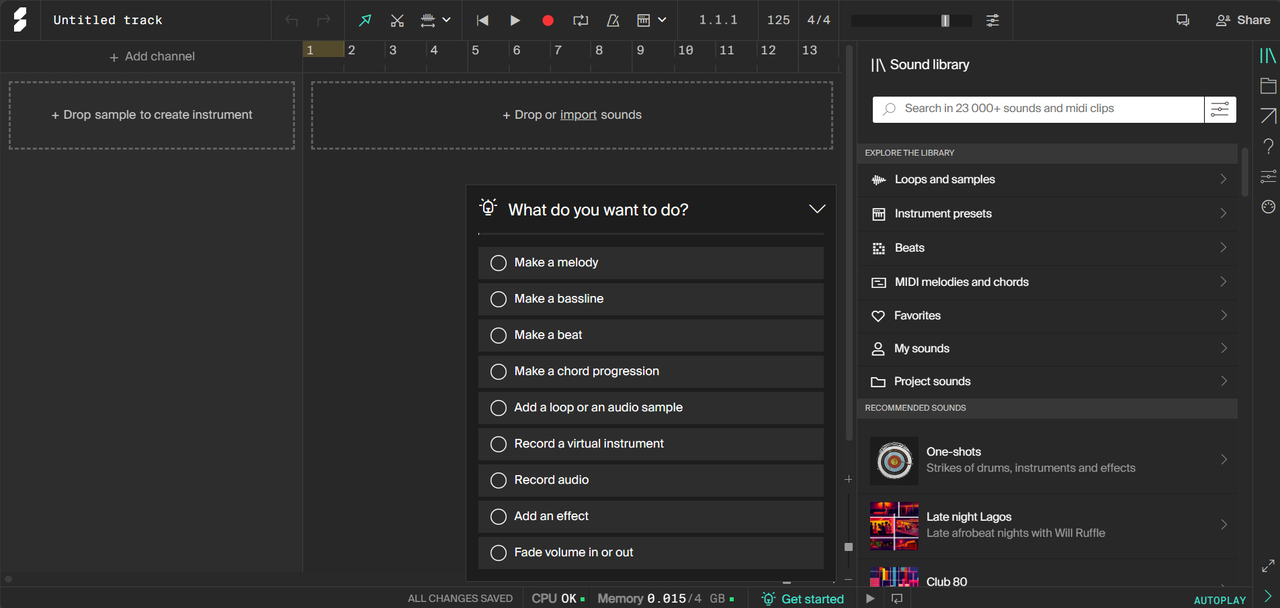The width and height of the screenshot is (1280, 608).
Task: Click the 4/4 time signature
Action: pyautogui.click(x=818, y=20)
